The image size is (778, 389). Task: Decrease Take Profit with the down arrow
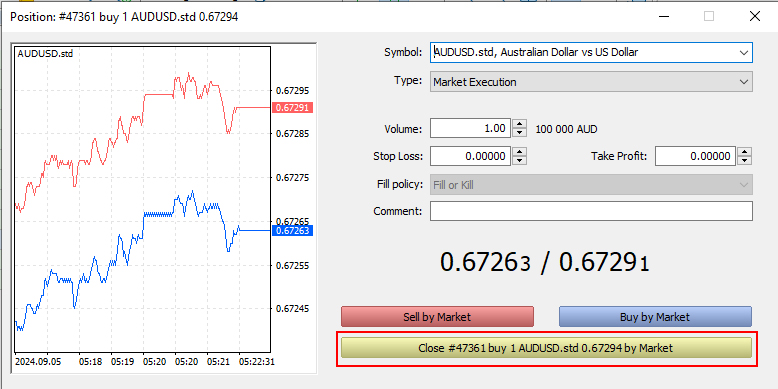(744, 160)
